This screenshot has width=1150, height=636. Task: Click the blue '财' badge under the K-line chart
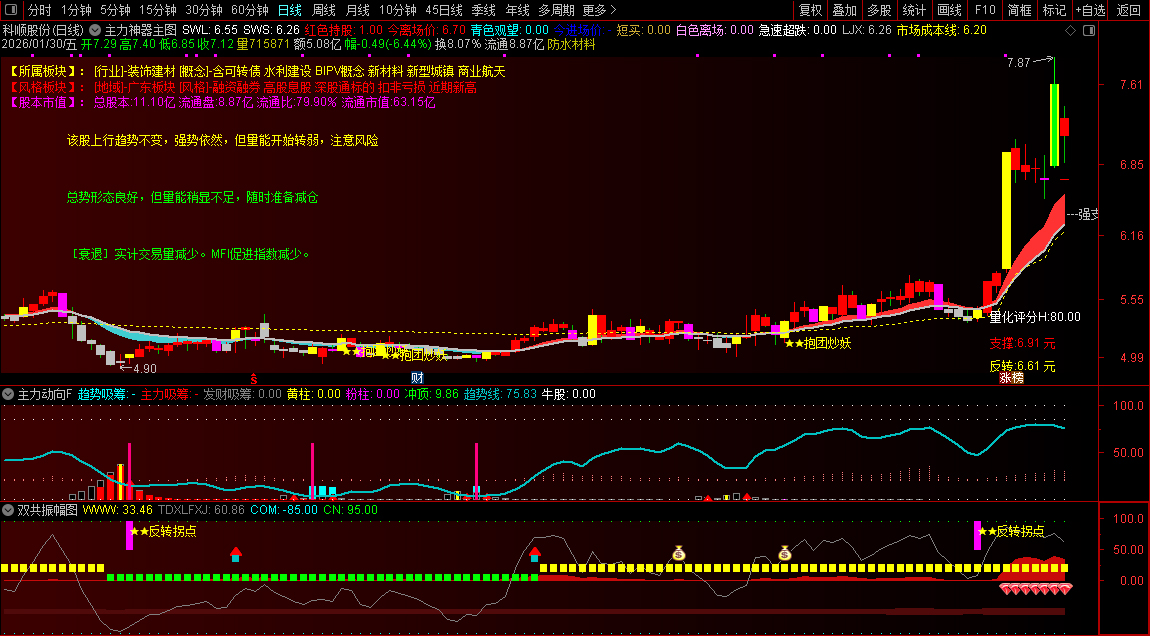[x=418, y=378]
